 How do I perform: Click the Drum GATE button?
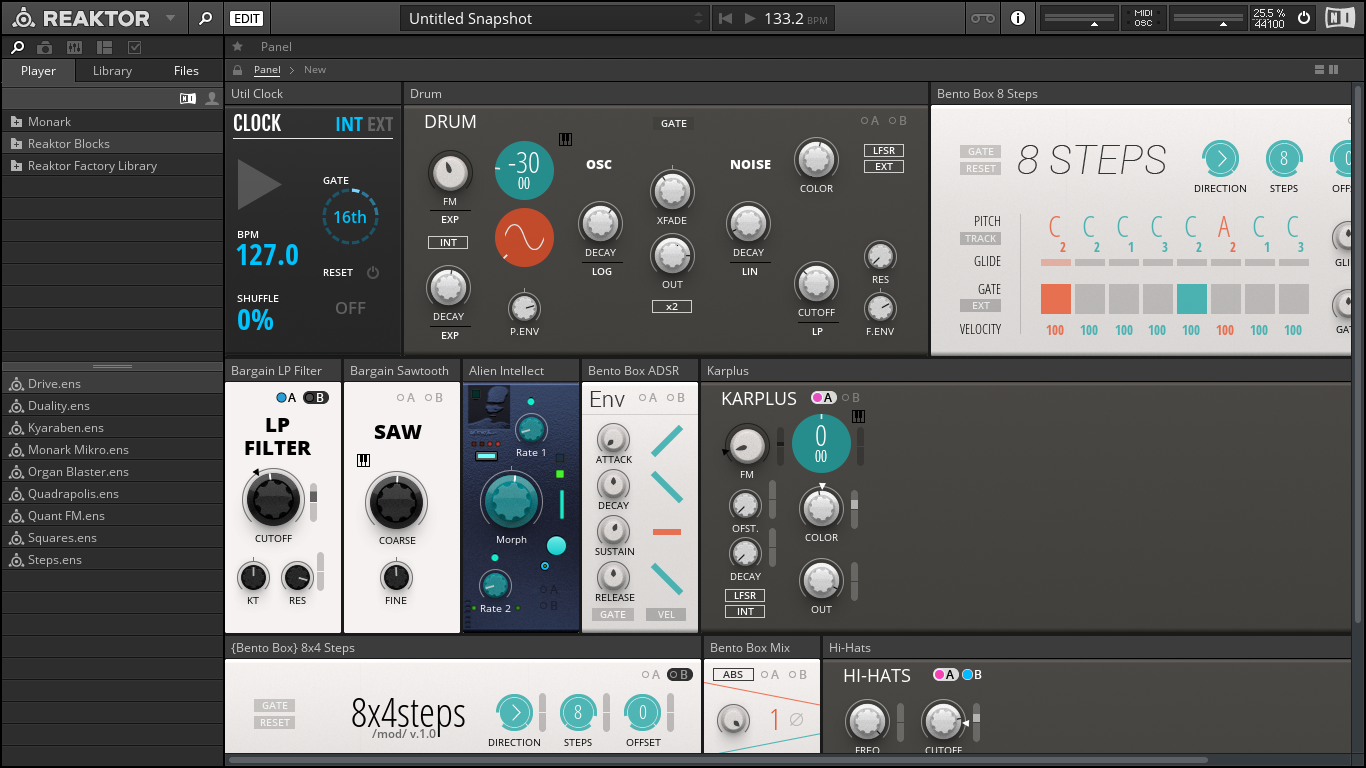coord(674,123)
